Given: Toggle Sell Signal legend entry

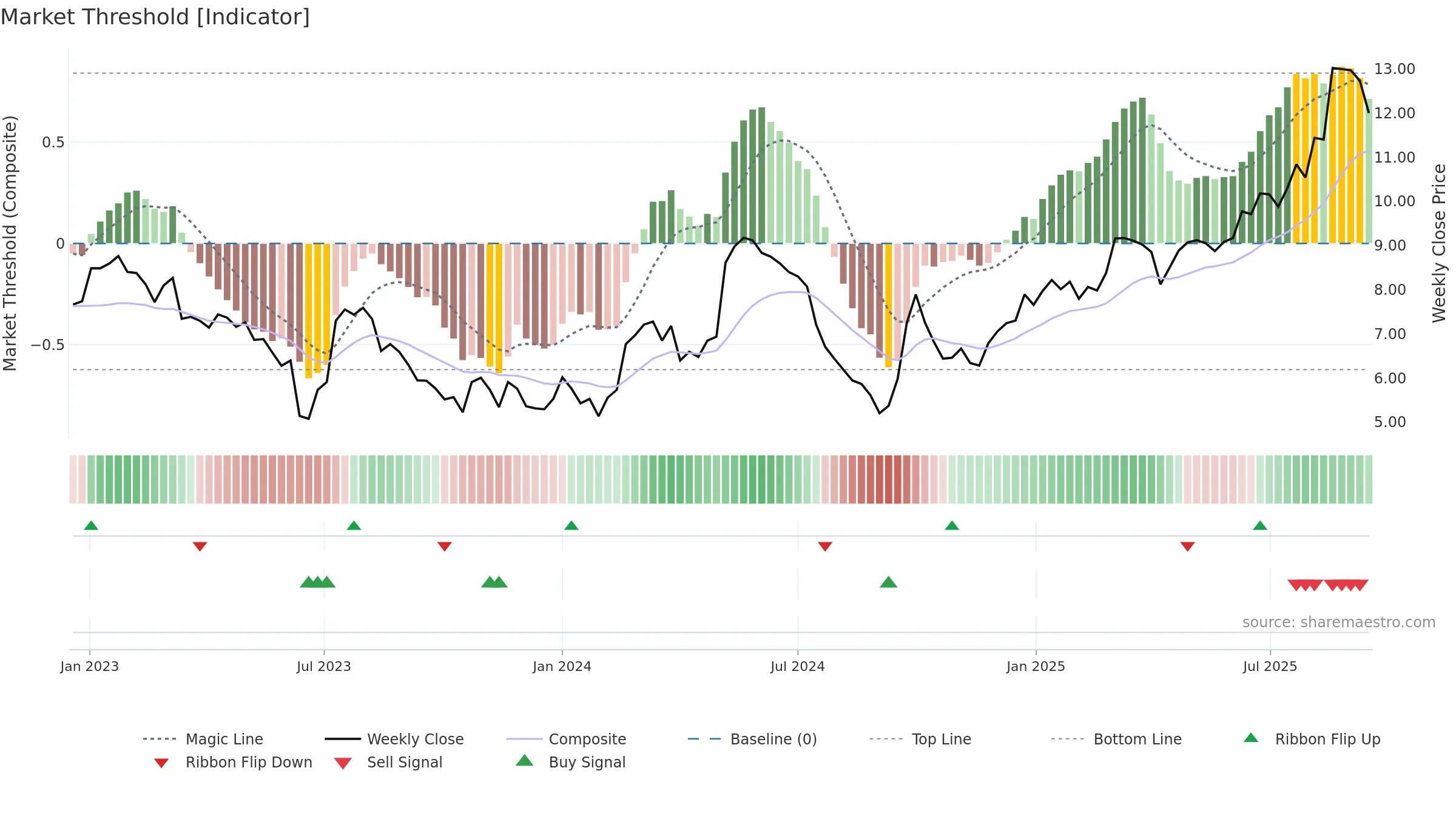Looking at the screenshot, I should (x=388, y=763).
